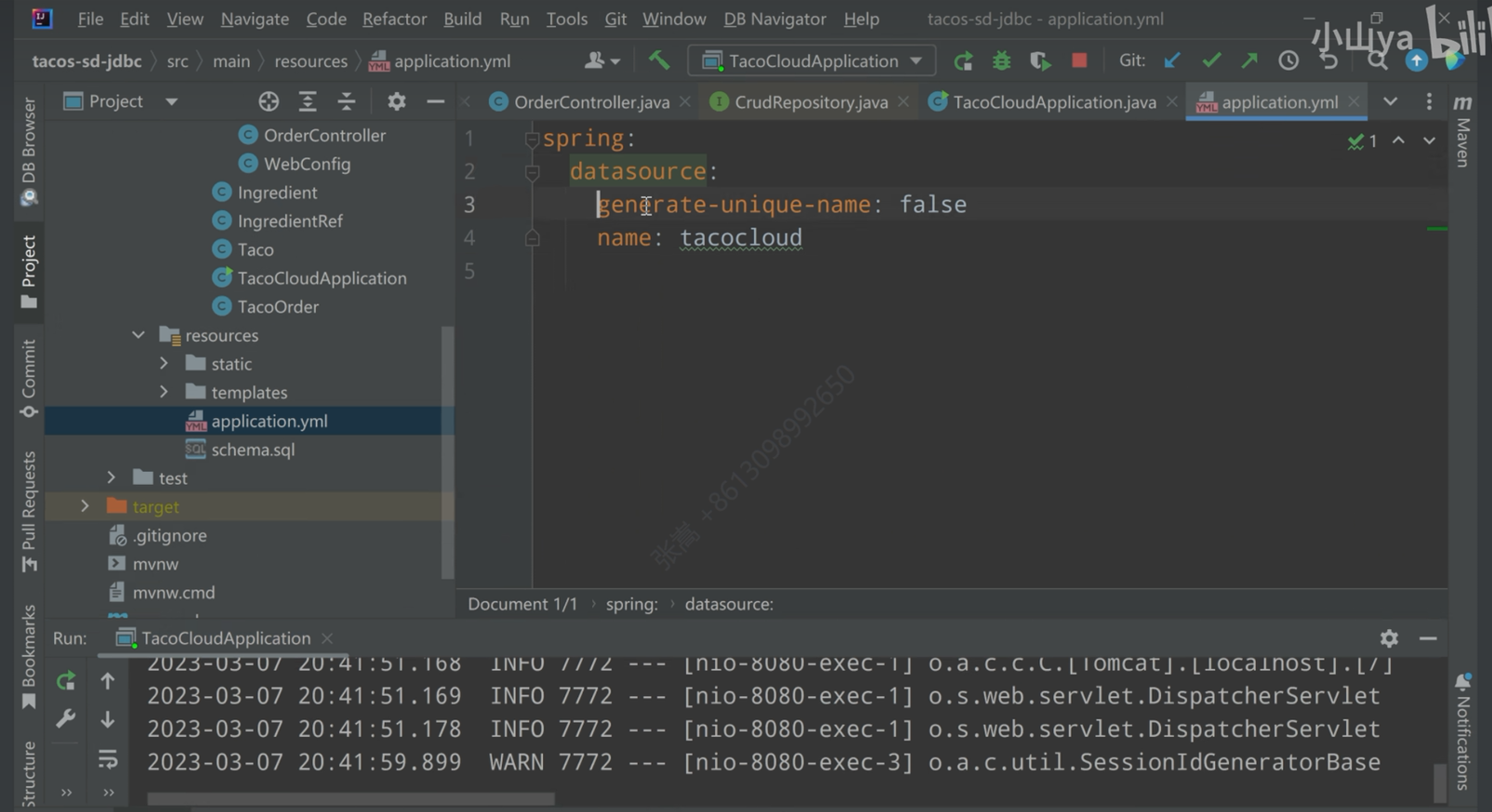Run with coverage shield icon
This screenshot has width=1492, height=812.
tap(1040, 61)
